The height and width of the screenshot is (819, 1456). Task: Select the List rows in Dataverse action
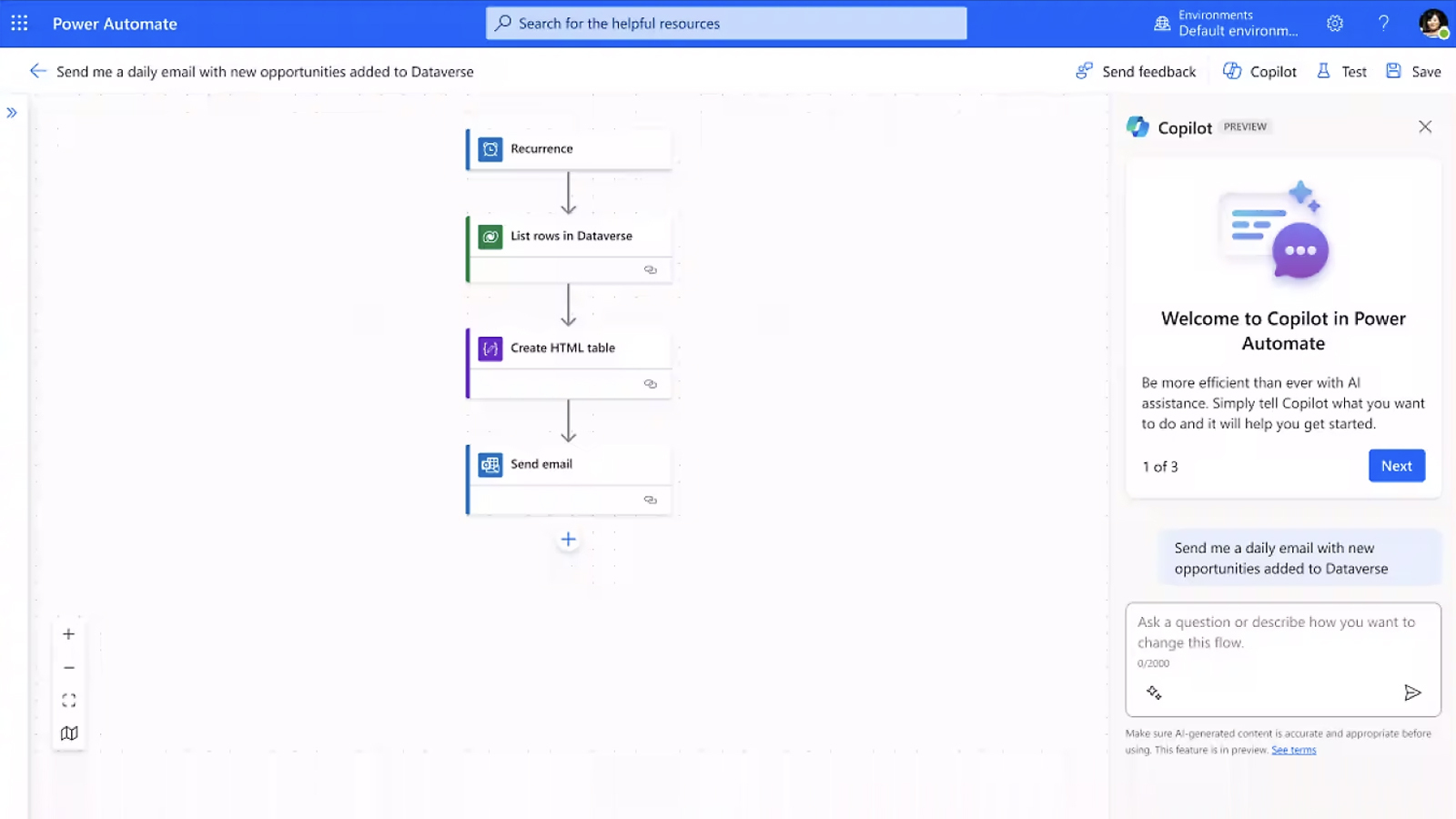pyautogui.click(x=569, y=237)
